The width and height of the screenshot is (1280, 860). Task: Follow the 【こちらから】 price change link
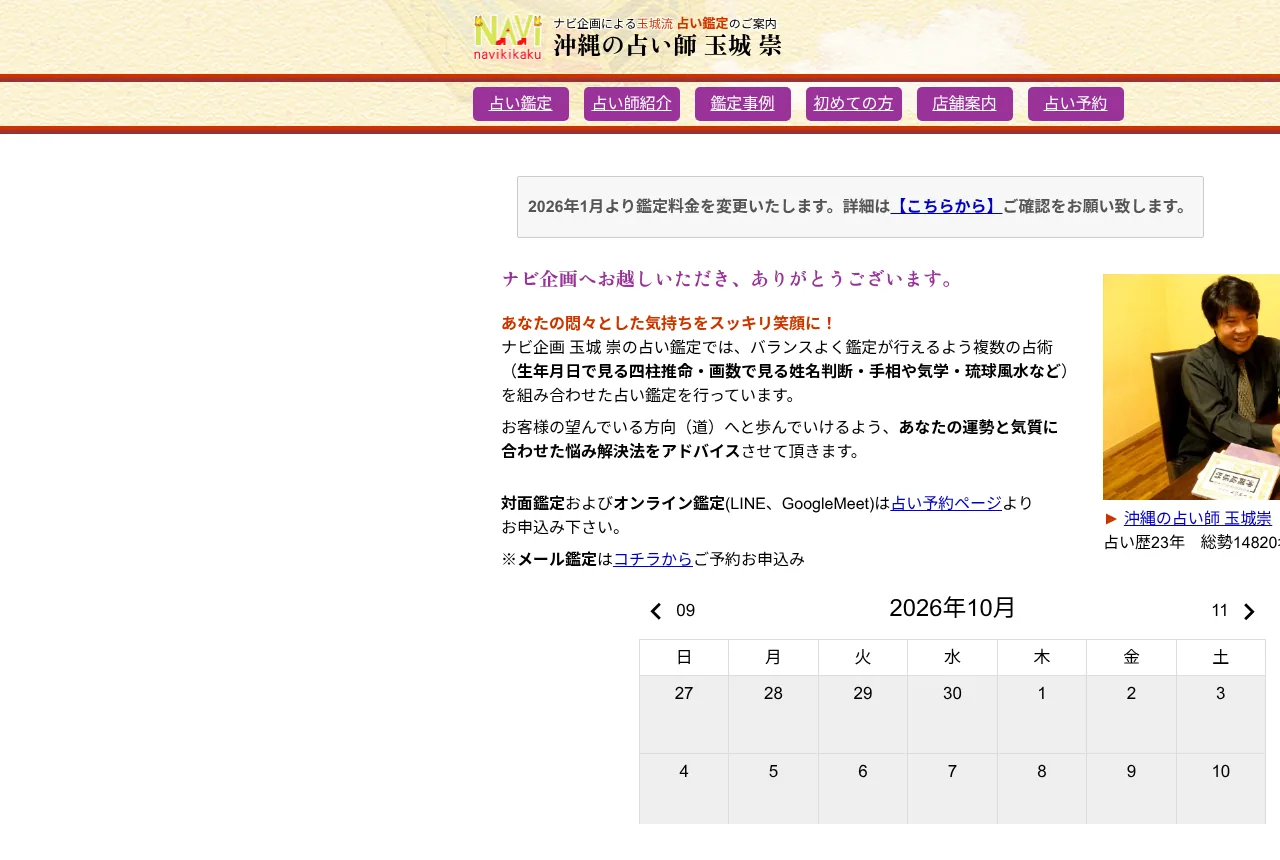click(x=946, y=206)
